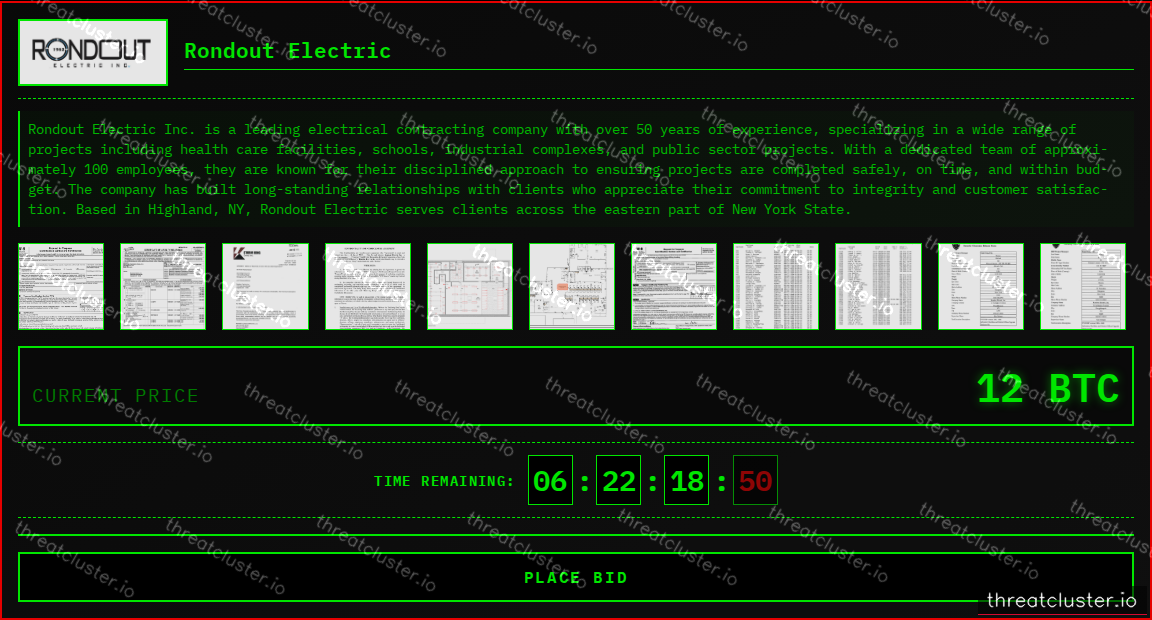The height and width of the screenshot is (620, 1152).
Task: Click the Rondout Electric heading title
Action: 287,51
